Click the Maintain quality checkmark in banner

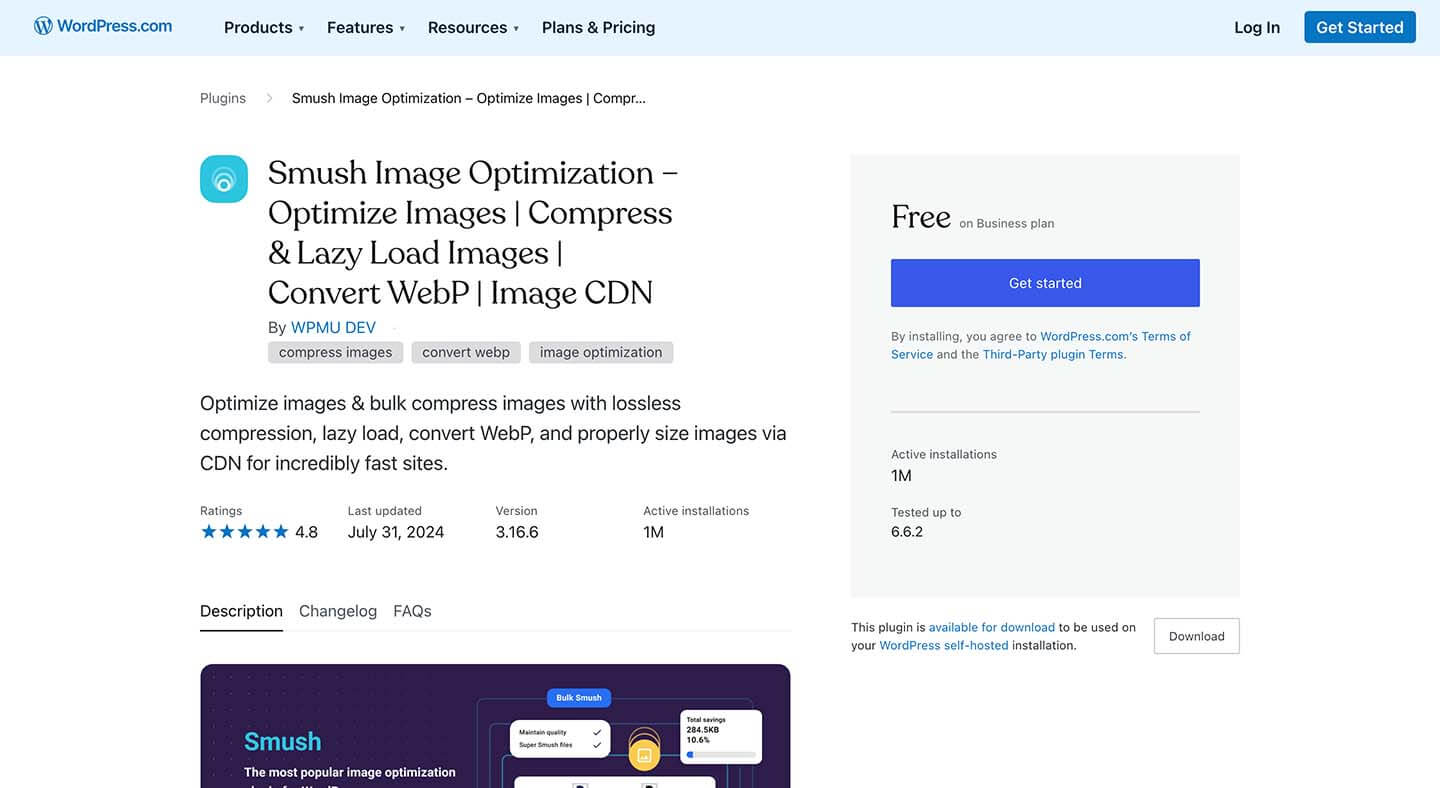[x=597, y=733]
